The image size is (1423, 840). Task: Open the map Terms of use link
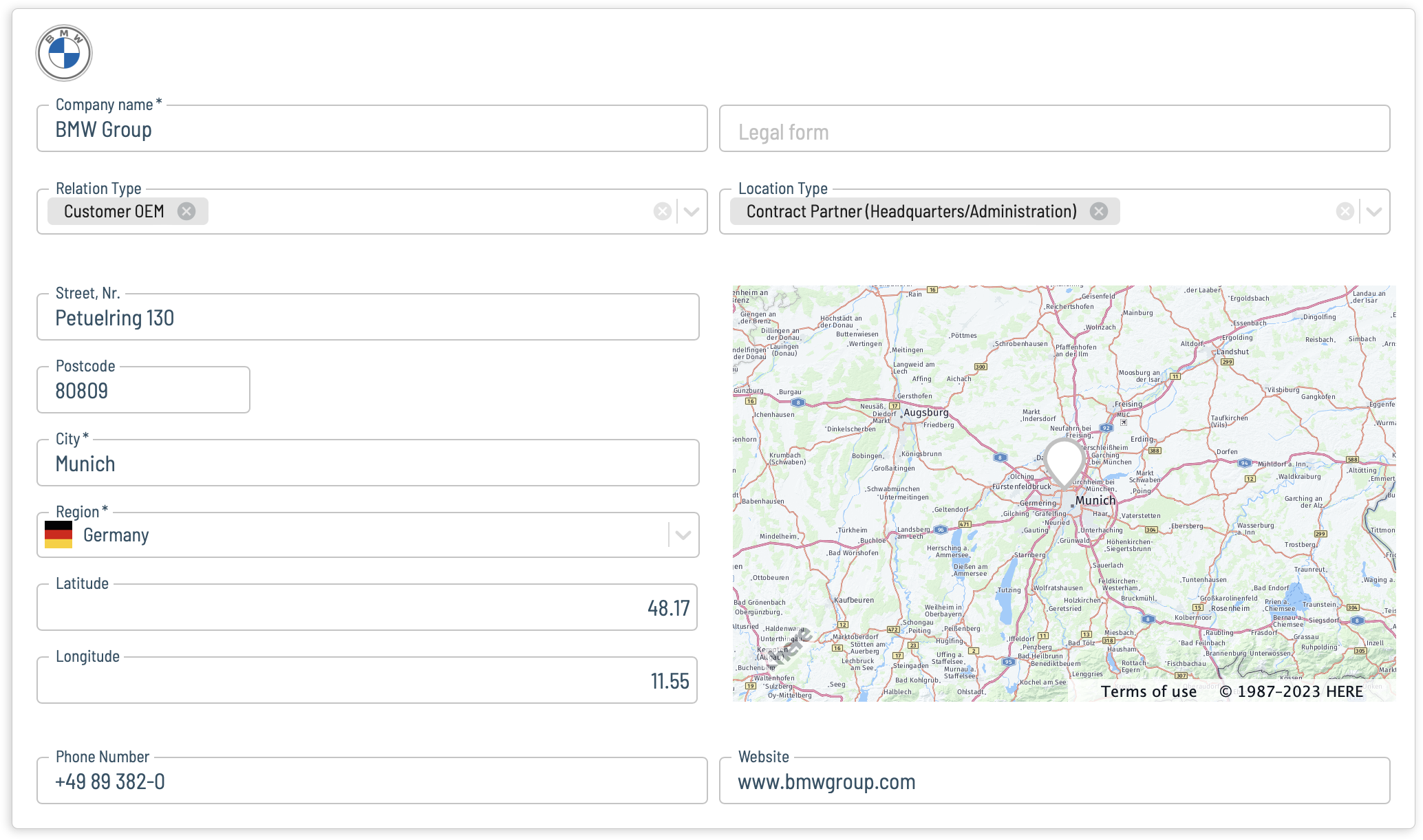[1148, 691]
